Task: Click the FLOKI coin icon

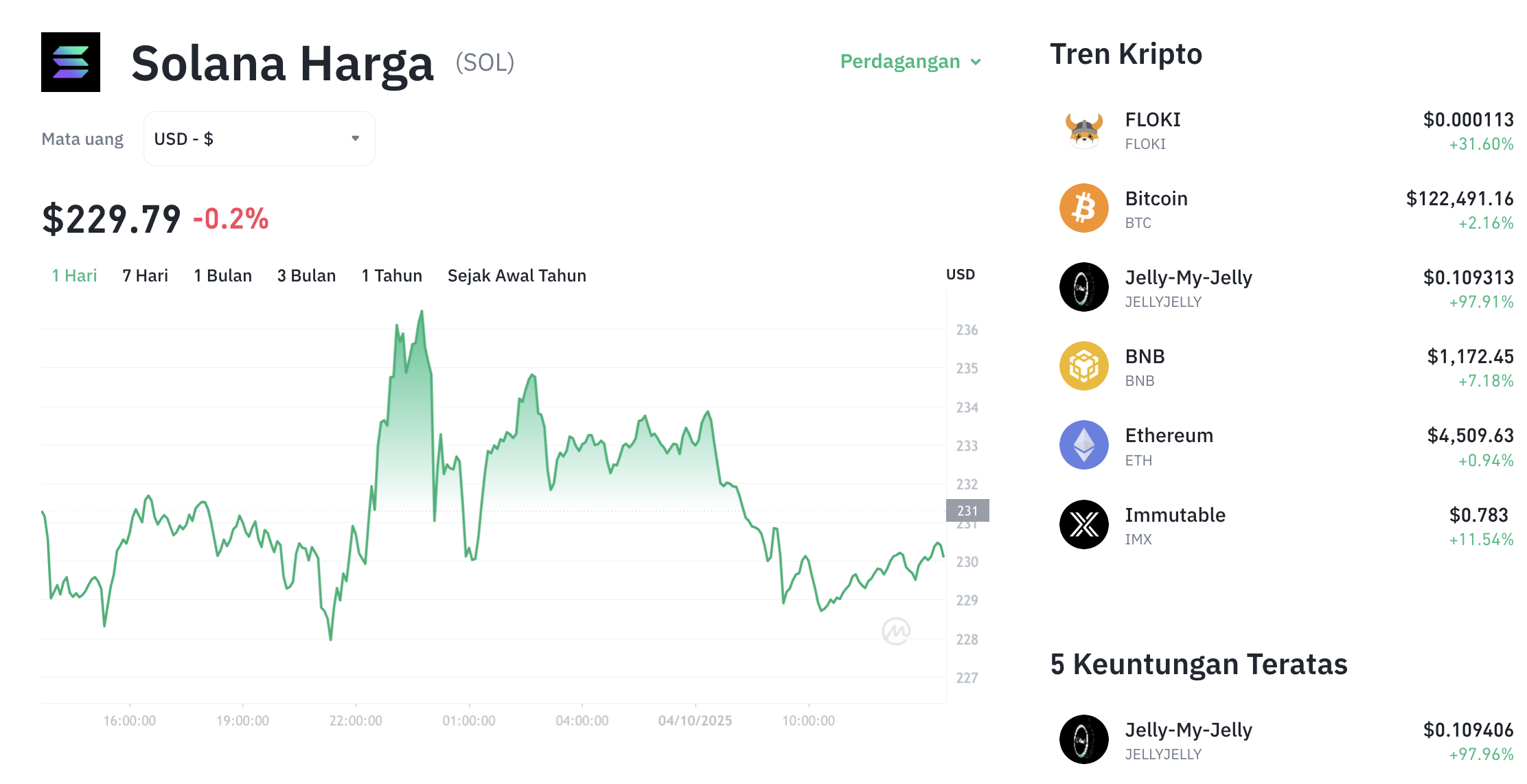Action: coord(1083,130)
